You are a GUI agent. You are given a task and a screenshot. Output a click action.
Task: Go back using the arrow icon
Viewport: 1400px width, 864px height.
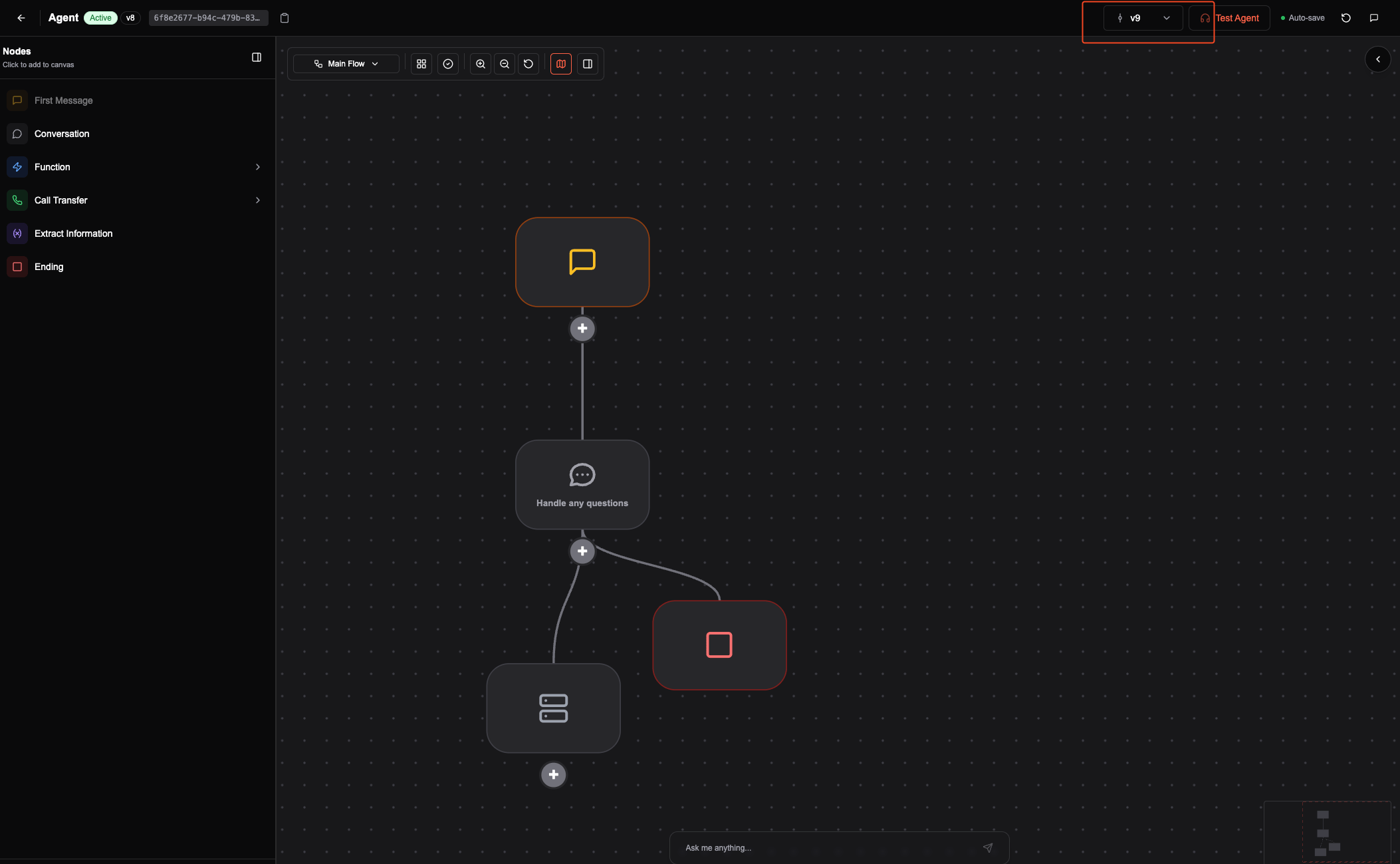pos(21,18)
